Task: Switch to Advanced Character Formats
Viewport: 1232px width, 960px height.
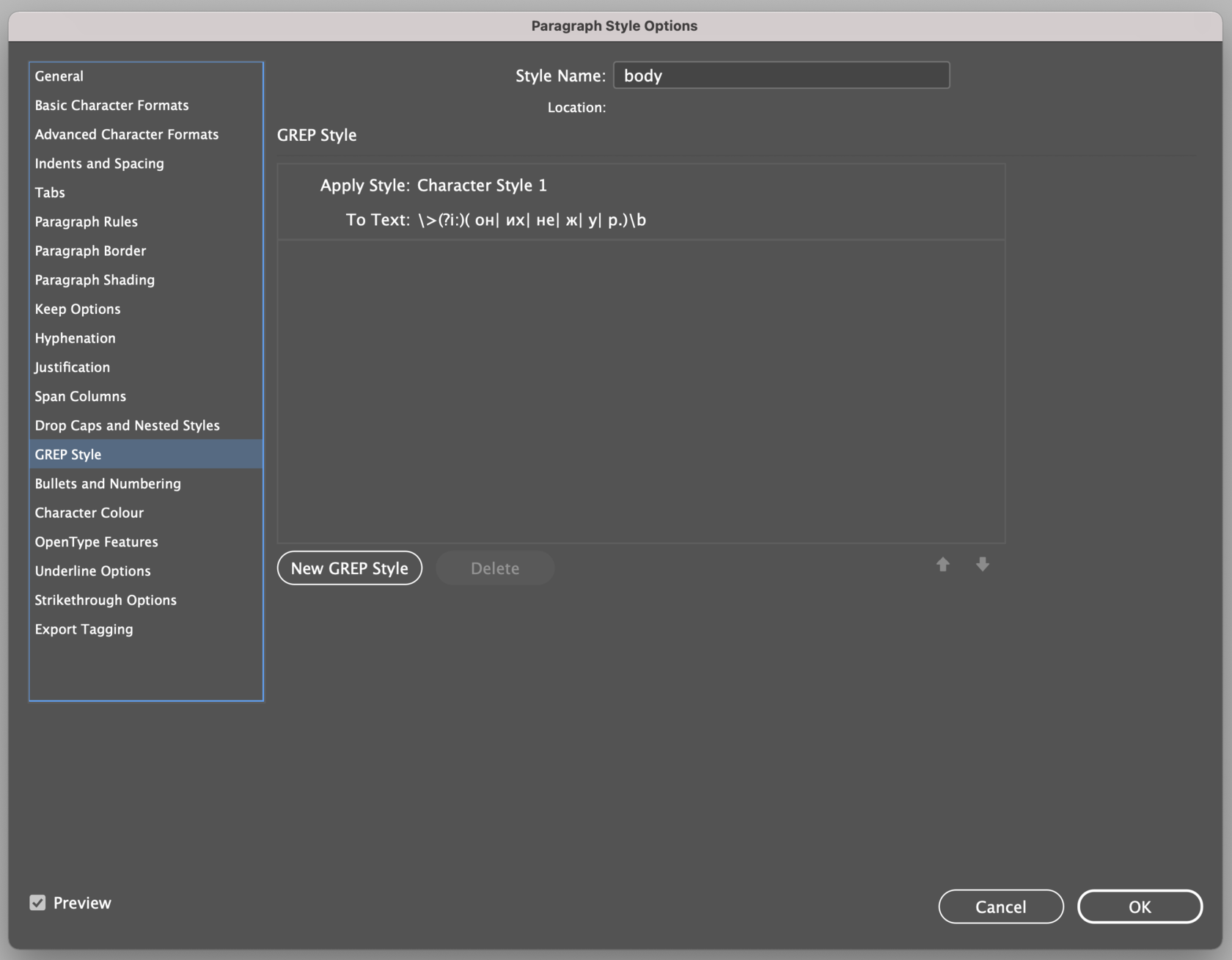Action: click(x=127, y=135)
